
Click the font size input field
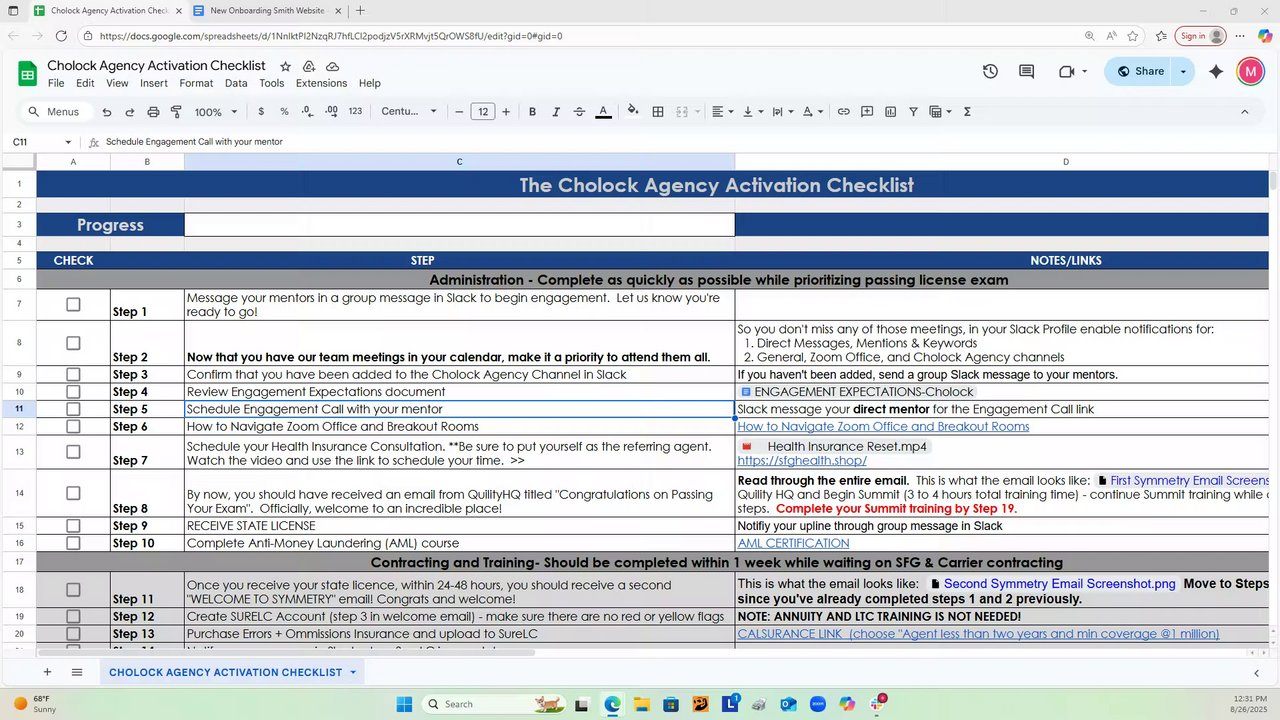coord(483,112)
